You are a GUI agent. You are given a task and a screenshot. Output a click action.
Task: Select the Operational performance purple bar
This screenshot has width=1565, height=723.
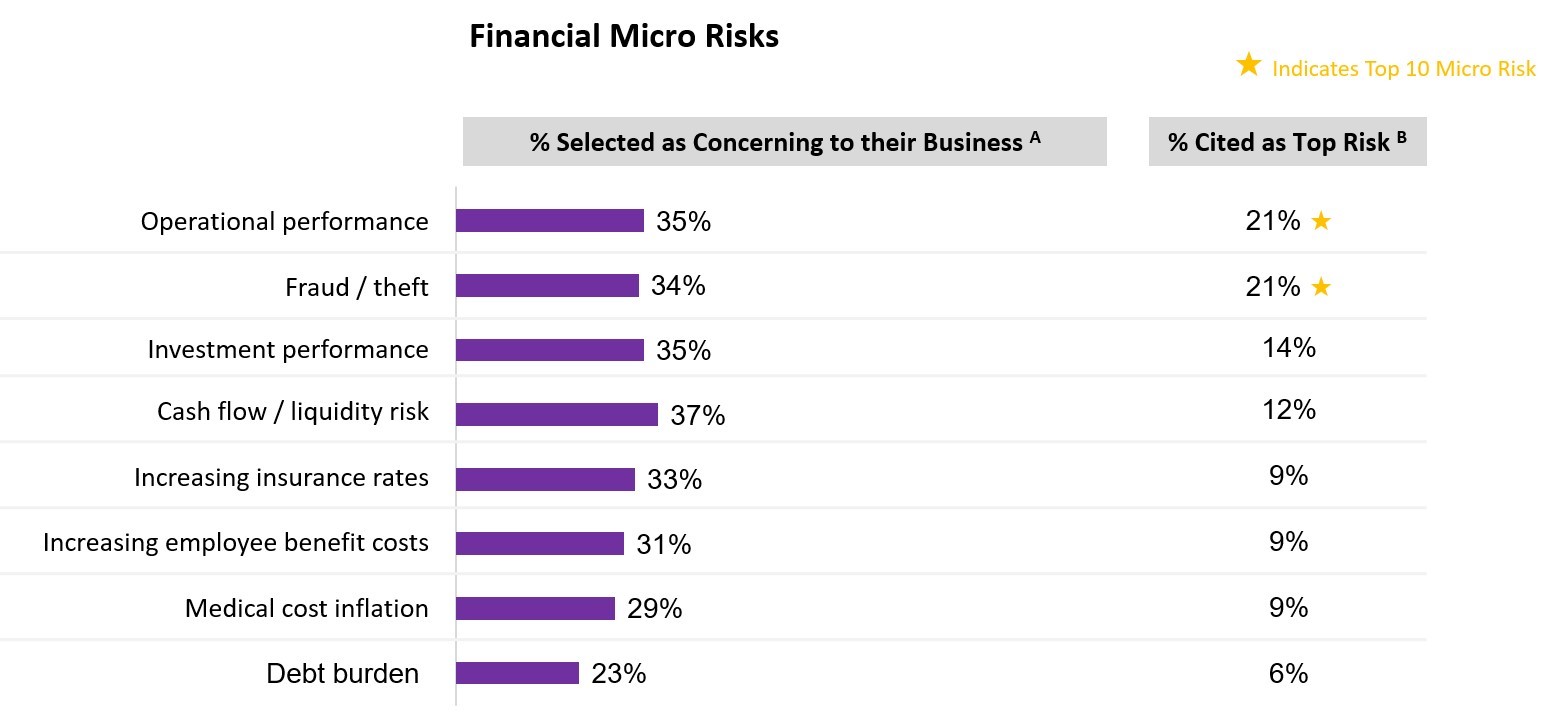(550, 221)
